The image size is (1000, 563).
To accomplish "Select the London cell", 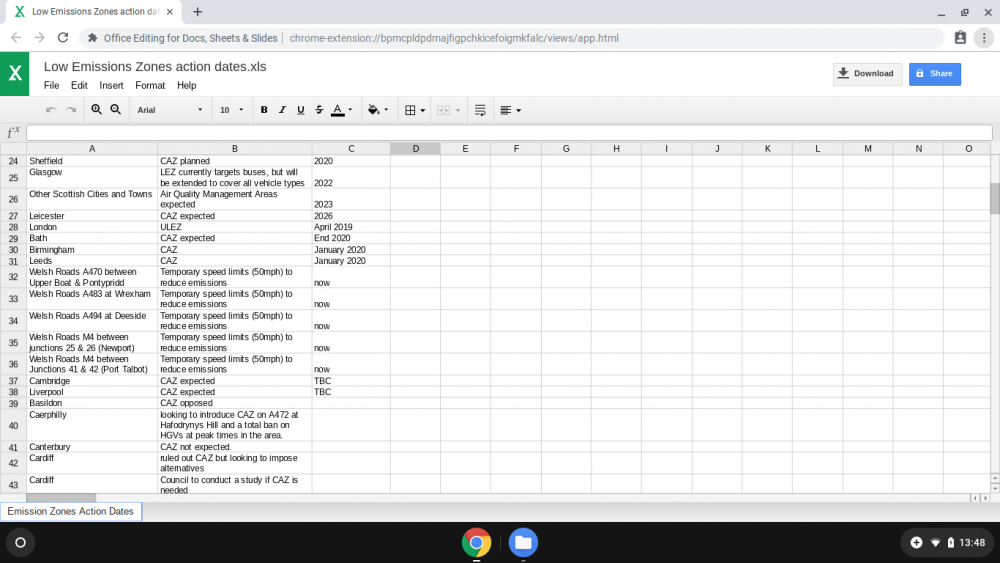I will [92, 227].
